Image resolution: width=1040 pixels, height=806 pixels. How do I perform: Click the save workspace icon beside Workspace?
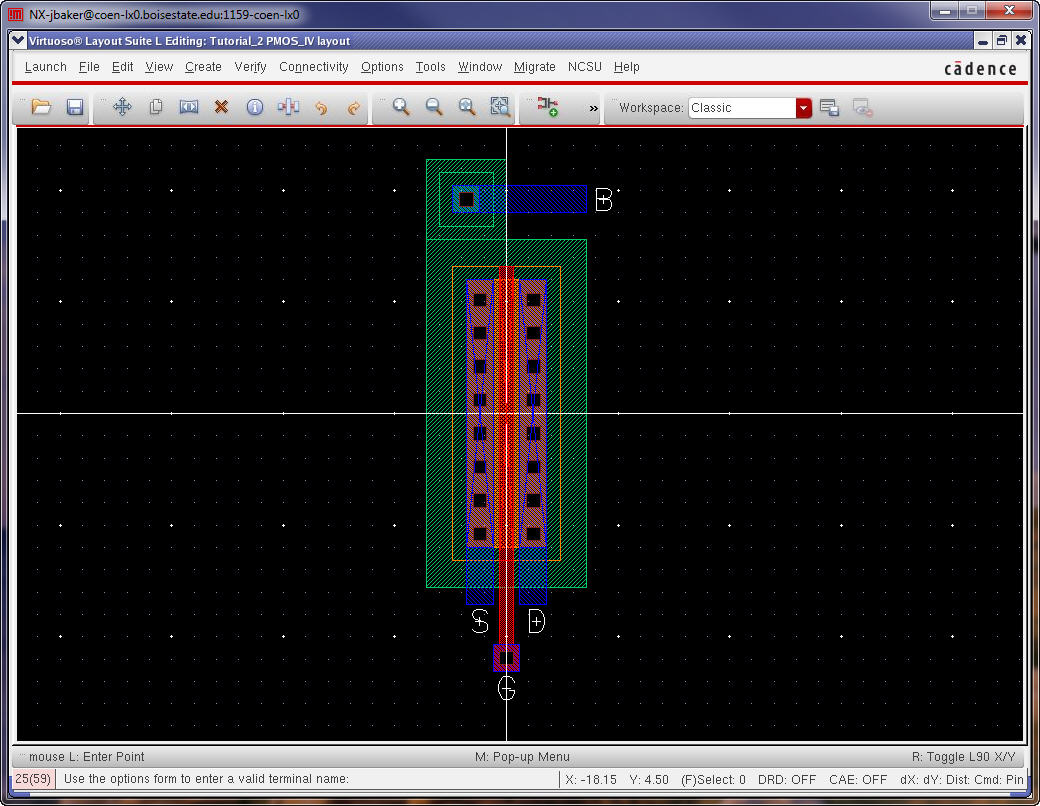tap(829, 108)
